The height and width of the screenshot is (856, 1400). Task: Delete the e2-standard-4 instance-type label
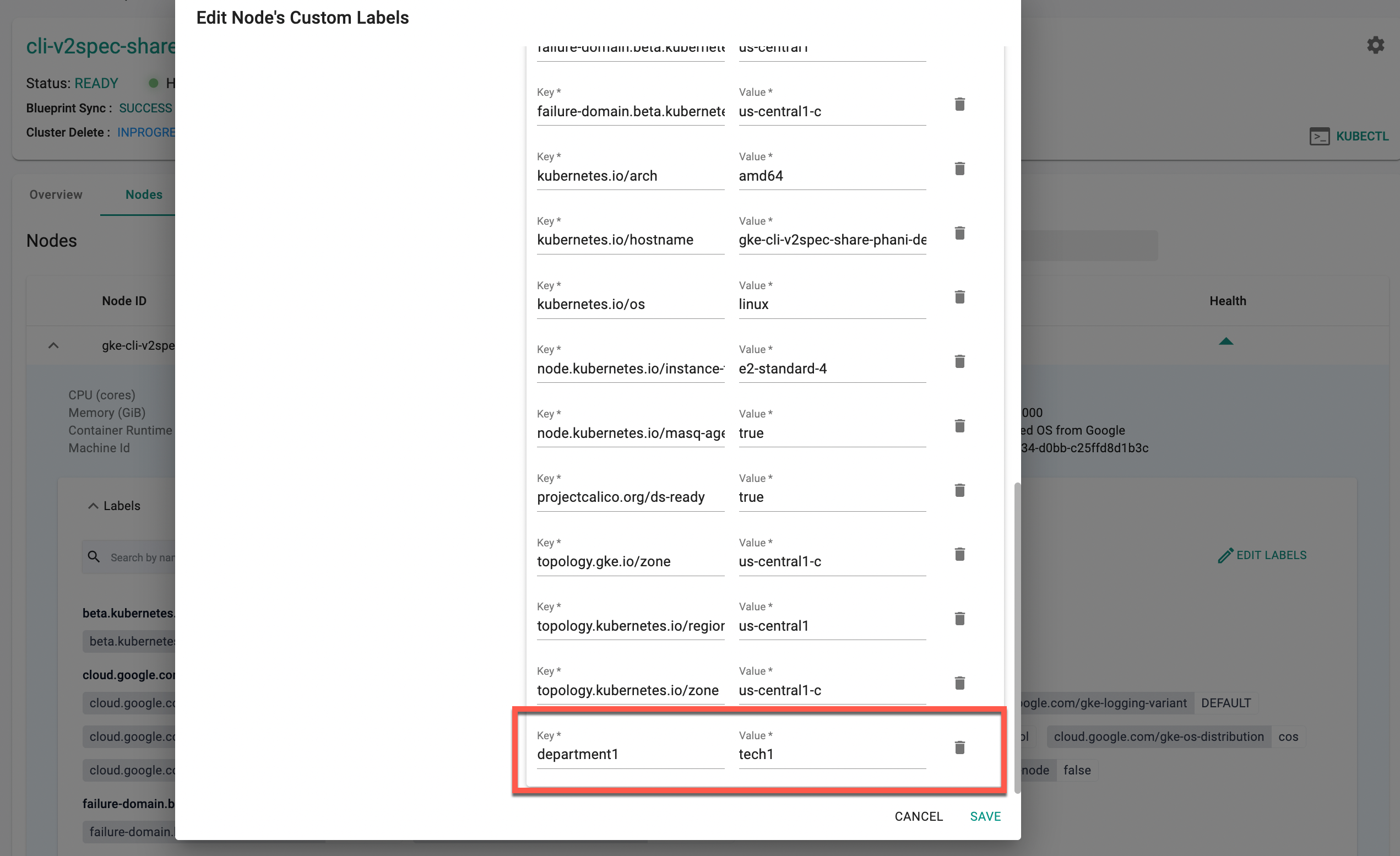pos(959,361)
